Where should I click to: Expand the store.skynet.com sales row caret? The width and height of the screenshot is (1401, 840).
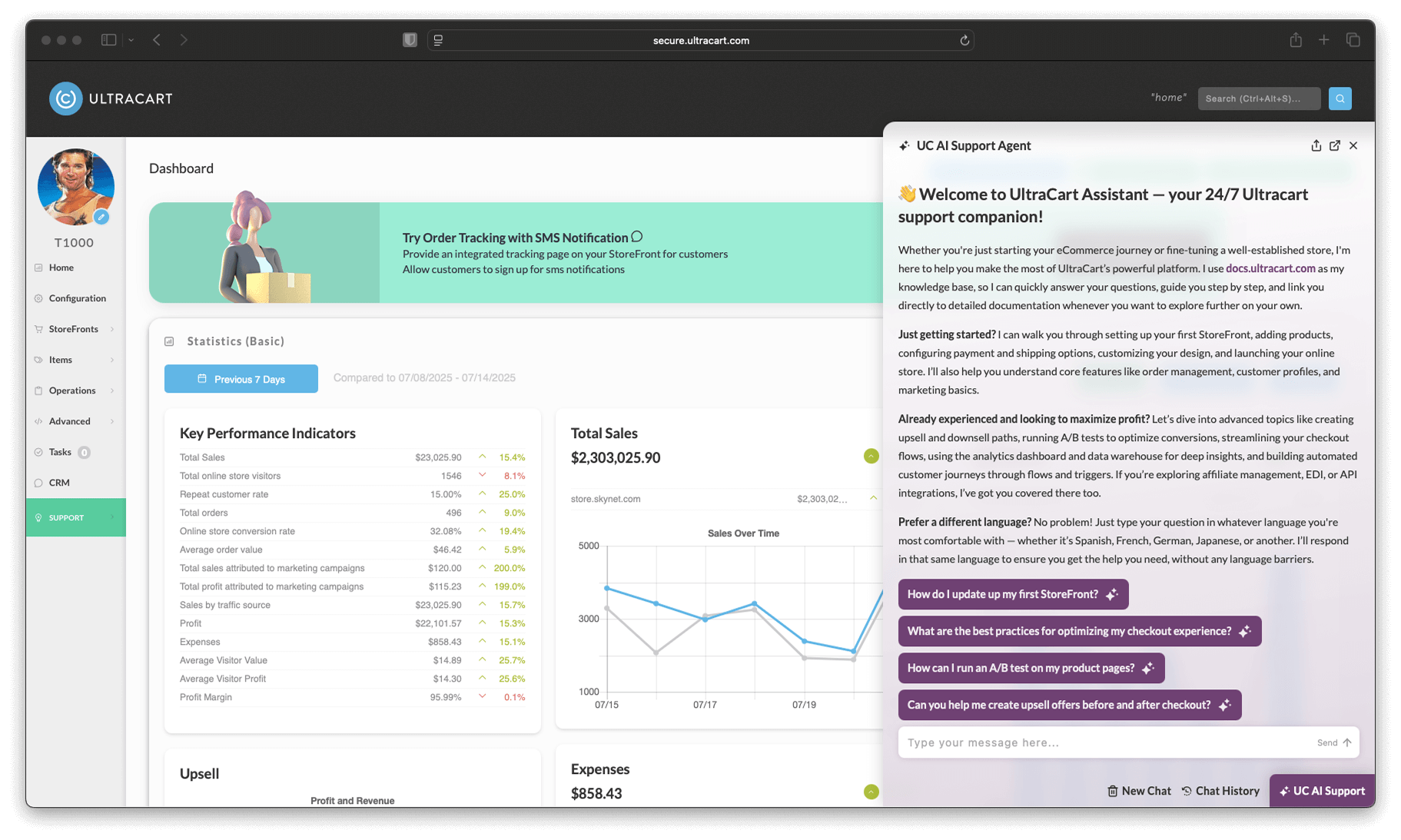pos(873,498)
